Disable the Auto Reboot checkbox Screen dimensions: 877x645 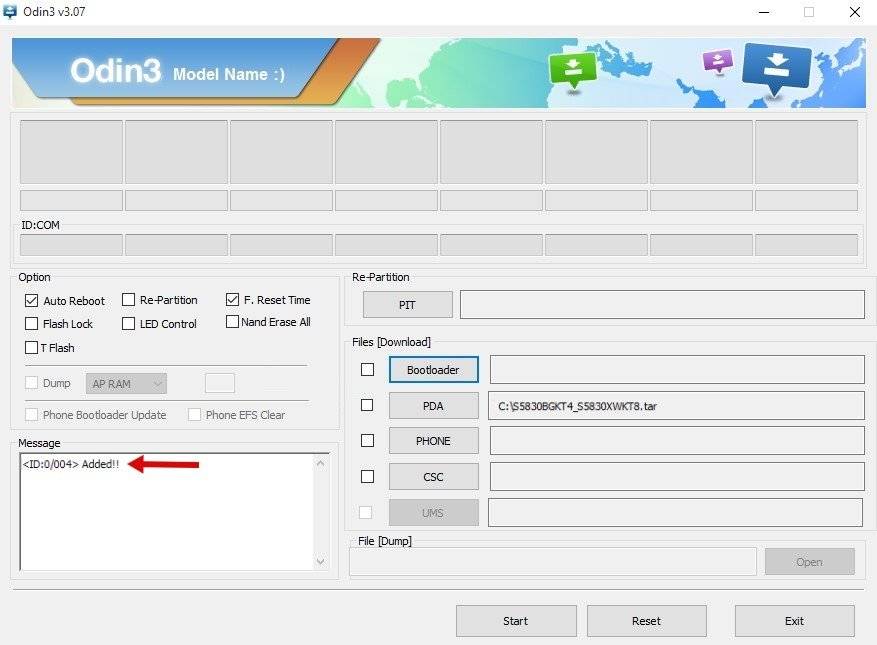pyautogui.click(x=31, y=300)
